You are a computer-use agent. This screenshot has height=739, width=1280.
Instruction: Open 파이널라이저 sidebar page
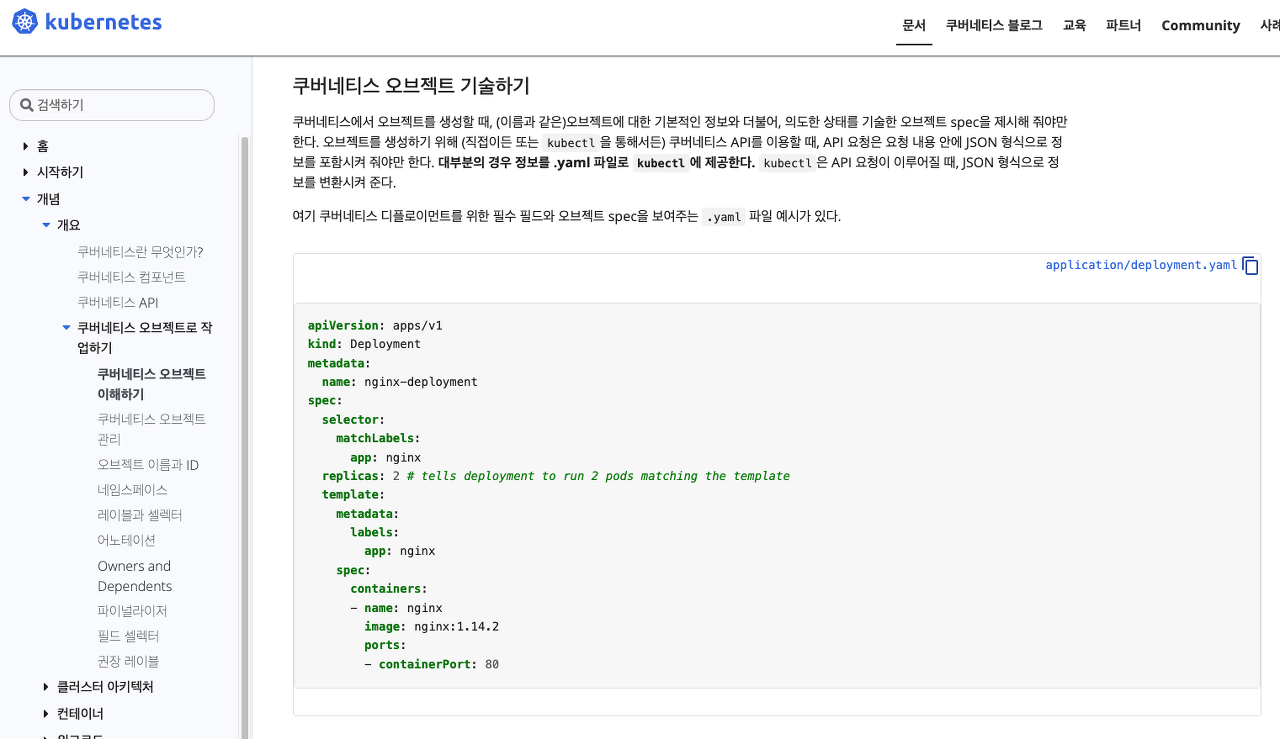coord(132,610)
